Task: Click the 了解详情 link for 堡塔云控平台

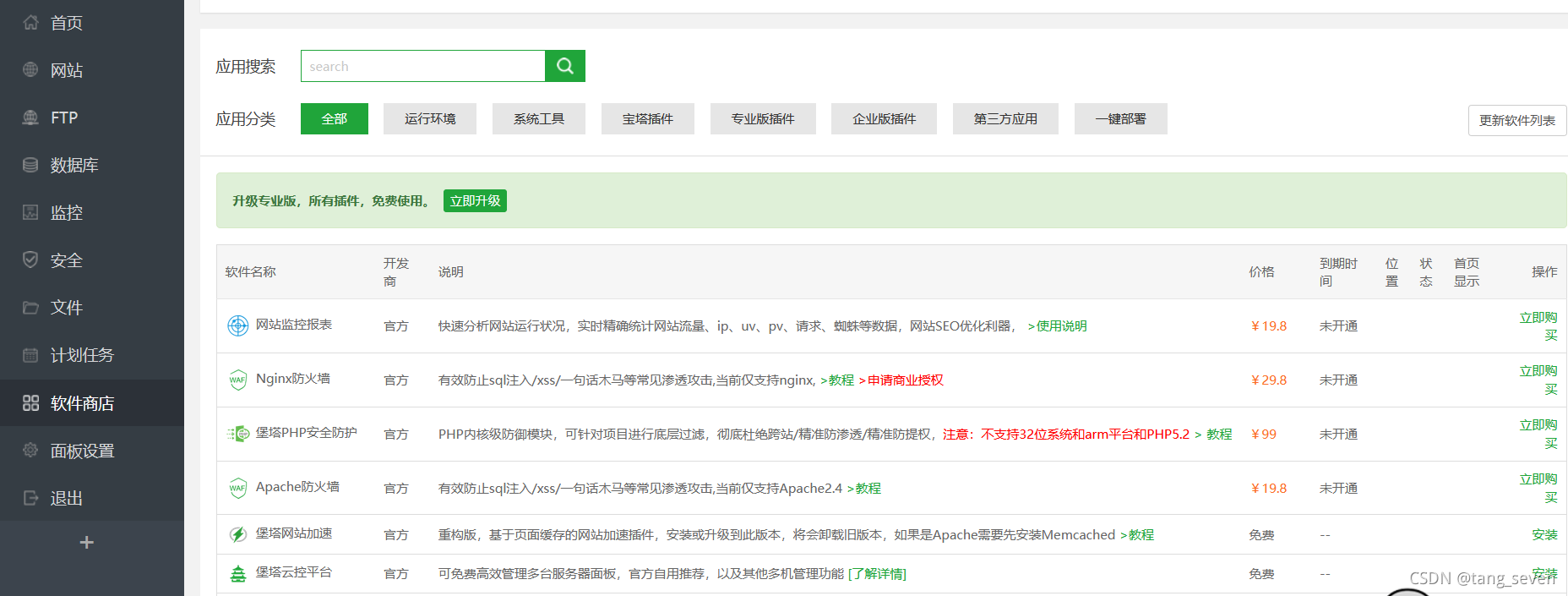Action: [x=877, y=574]
